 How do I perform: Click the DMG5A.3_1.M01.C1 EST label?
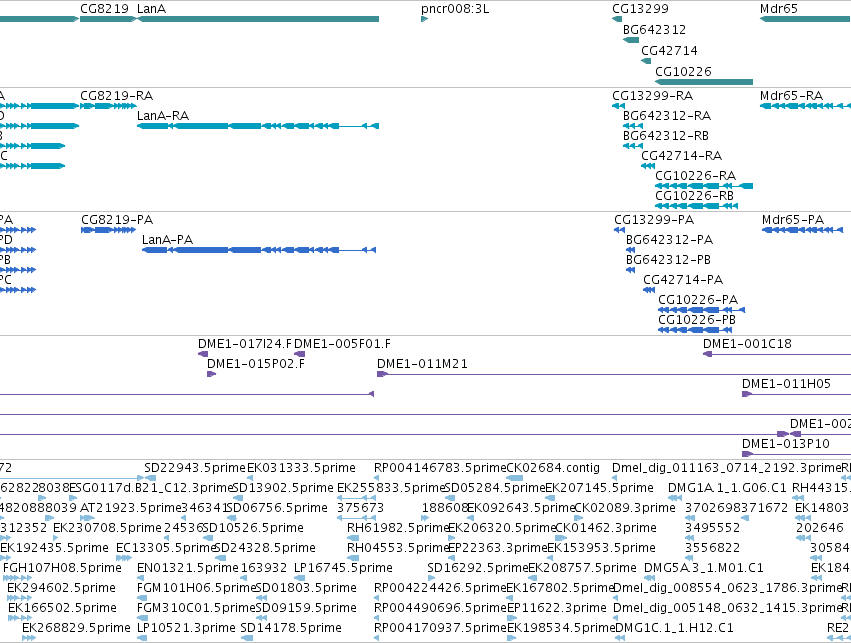pos(703,568)
